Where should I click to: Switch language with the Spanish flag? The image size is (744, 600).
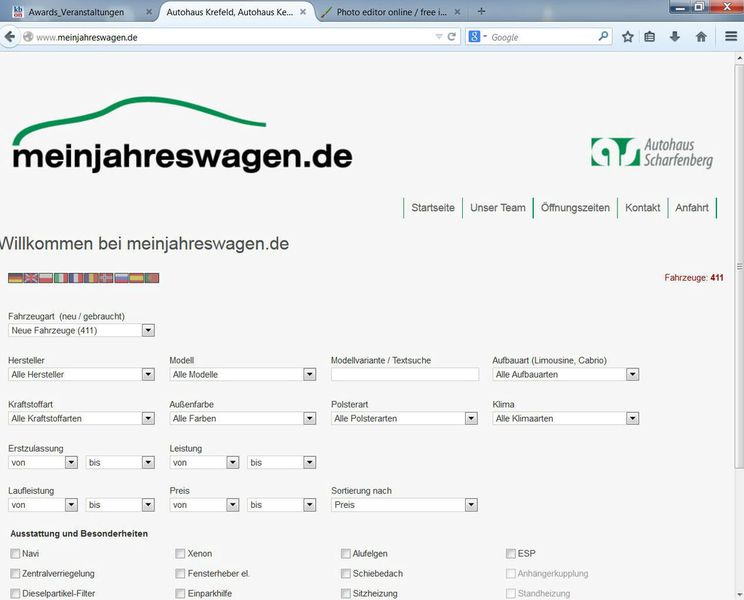(x=137, y=278)
